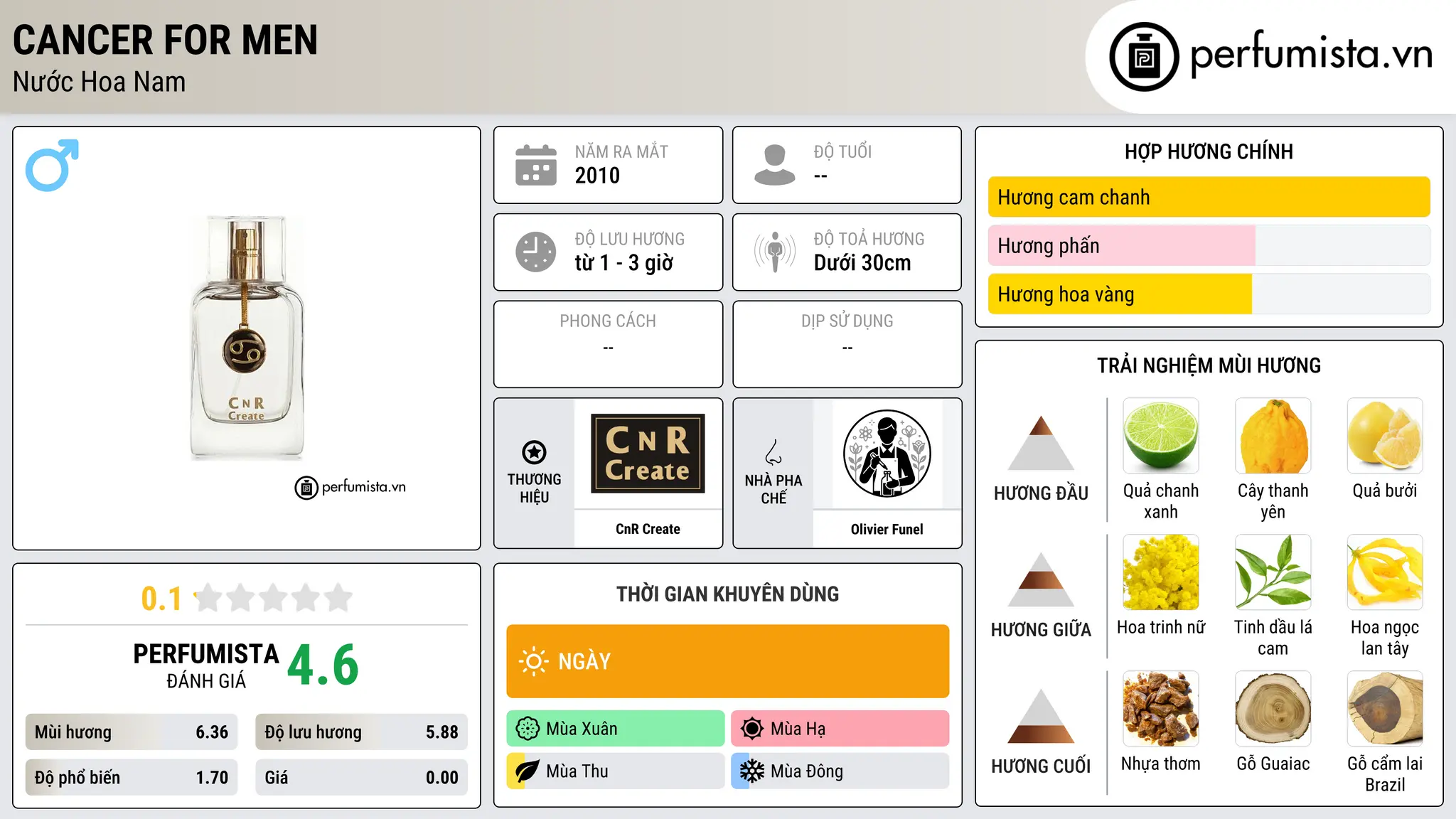This screenshot has width=1456, height=819.
Task: Select the Mùa Xuân season tile
Action: (x=616, y=729)
